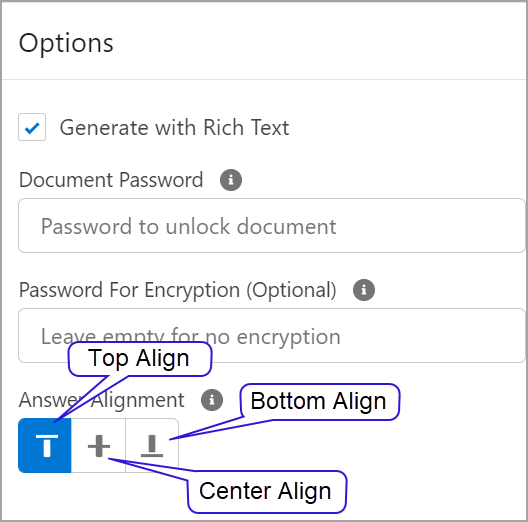
Task: Focus the Password to unlock document field
Action: (x=272, y=226)
